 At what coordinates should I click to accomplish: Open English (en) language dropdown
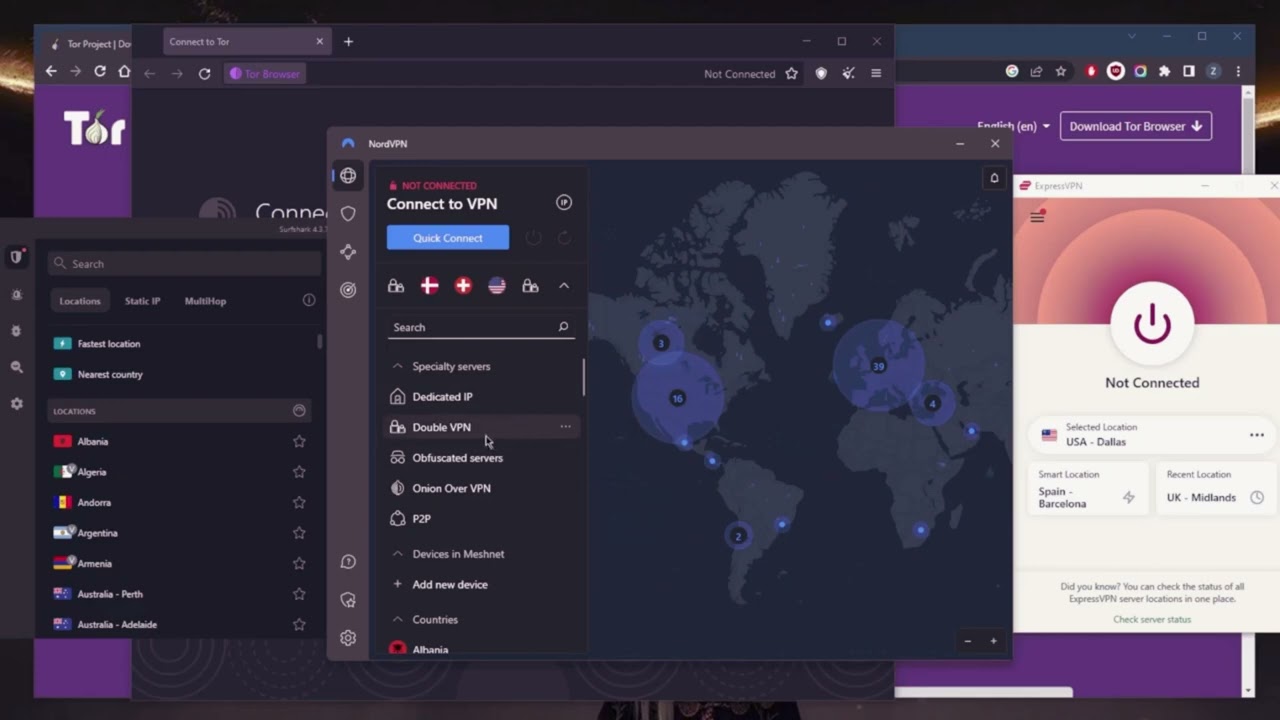1014,126
